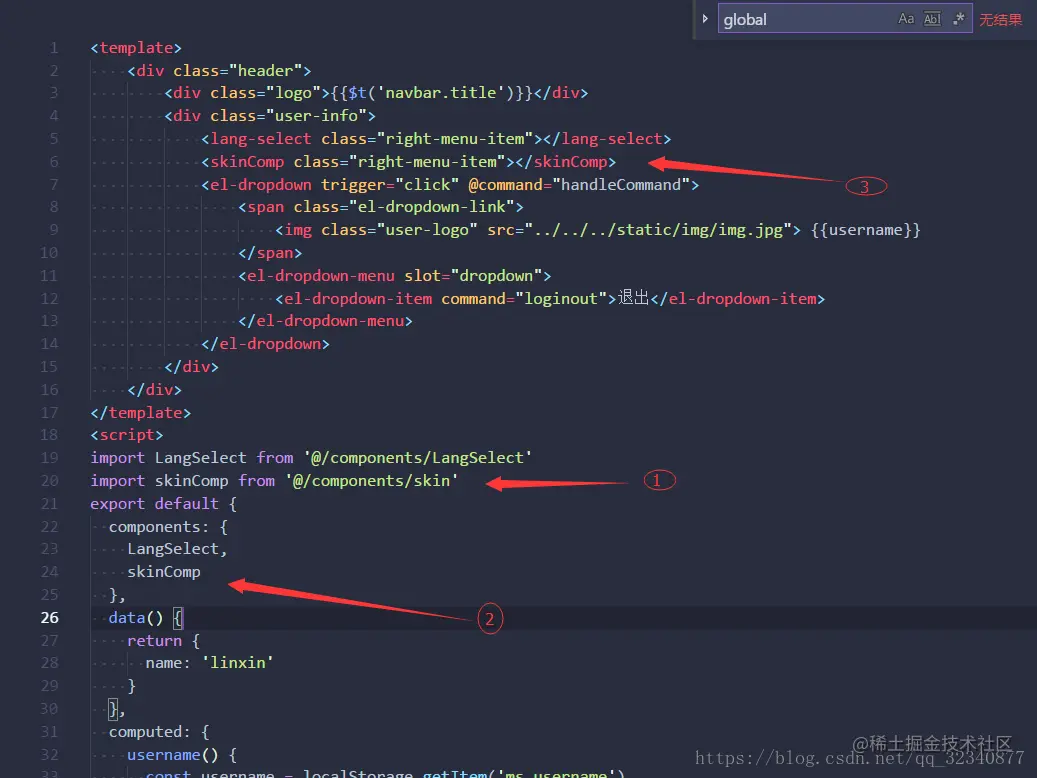The width and height of the screenshot is (1037, 778).
Task: Click the opening lang-select tag on line 5
Action: (x=256, y=139)
